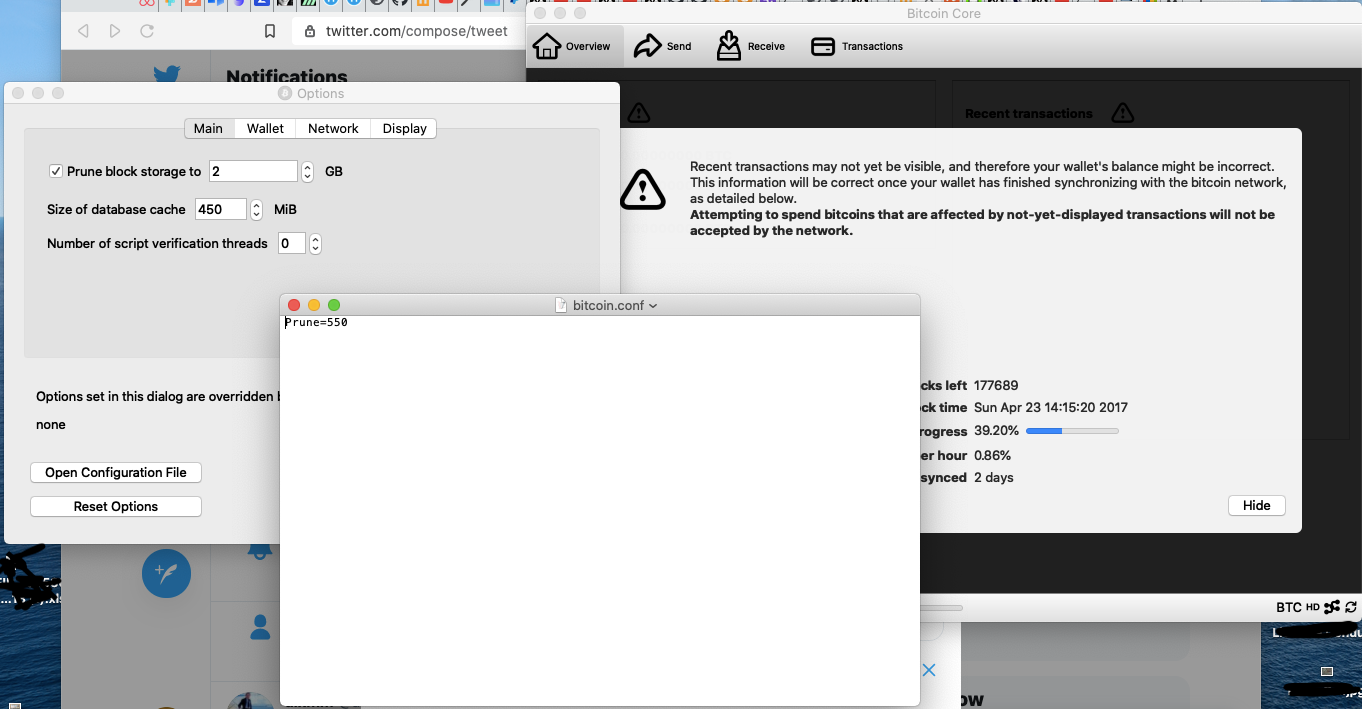Screen dimensions: 1362x709
Task: Switch to the Wallet tab in Options
Action: click(265, 128)
